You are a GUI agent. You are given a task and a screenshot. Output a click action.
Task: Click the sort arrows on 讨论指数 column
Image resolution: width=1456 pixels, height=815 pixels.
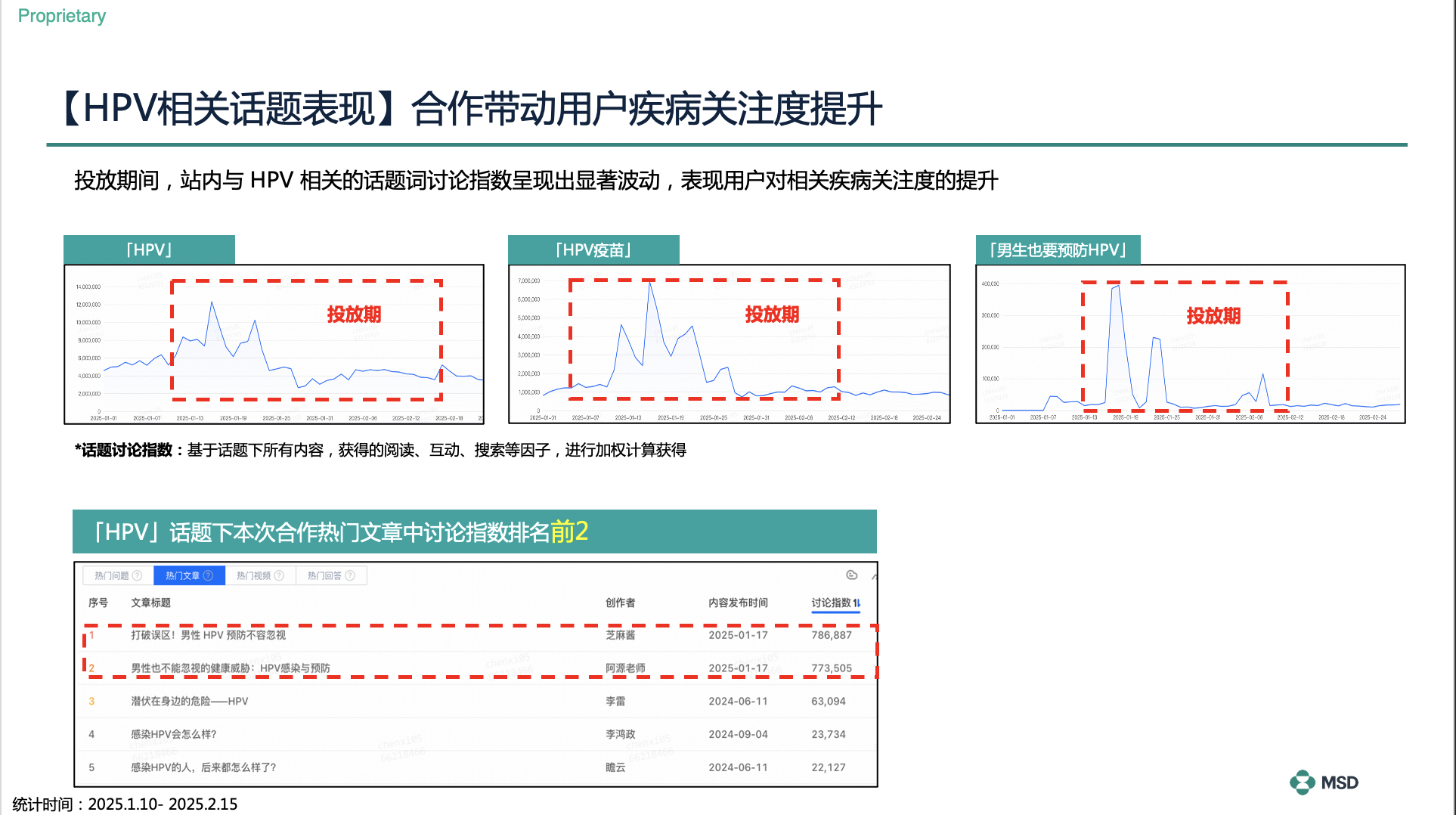click(x=857, y=603)
